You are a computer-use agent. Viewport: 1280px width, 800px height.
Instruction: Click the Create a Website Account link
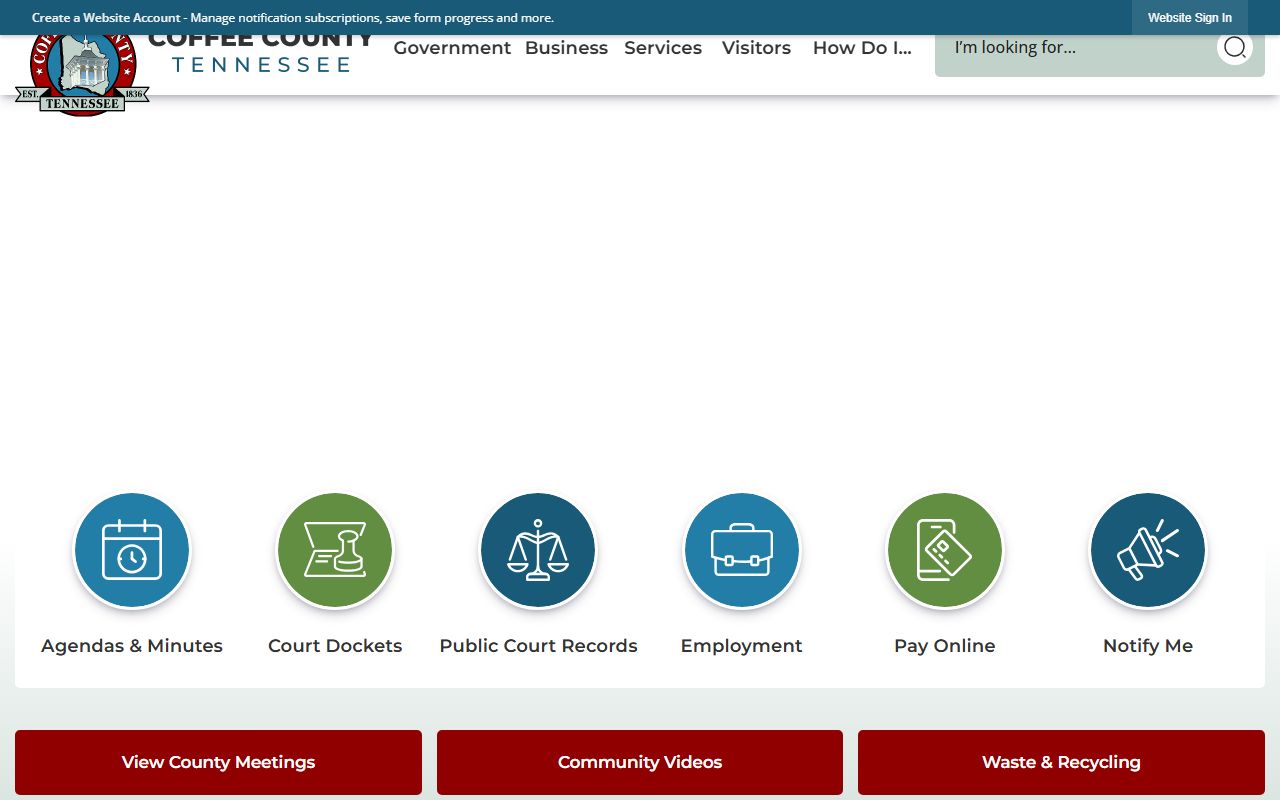(106, 18)
